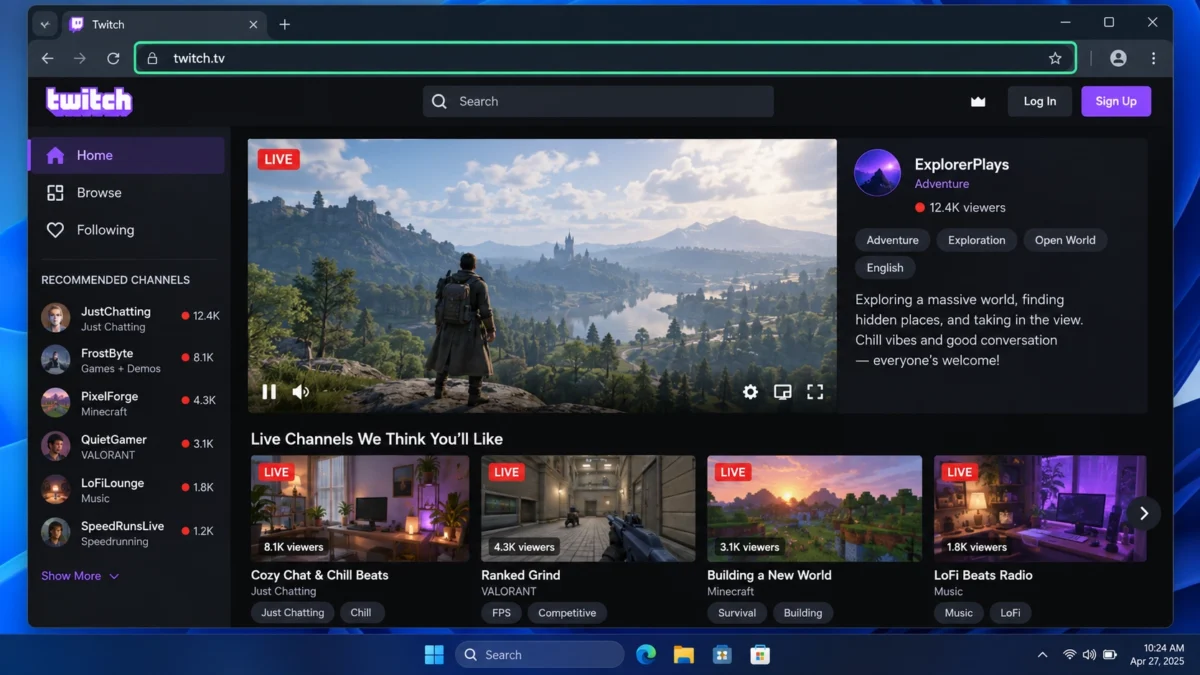Click the search magnifier icon in Twitch
Screen dimensions: 1200x675
click(439, 101)
